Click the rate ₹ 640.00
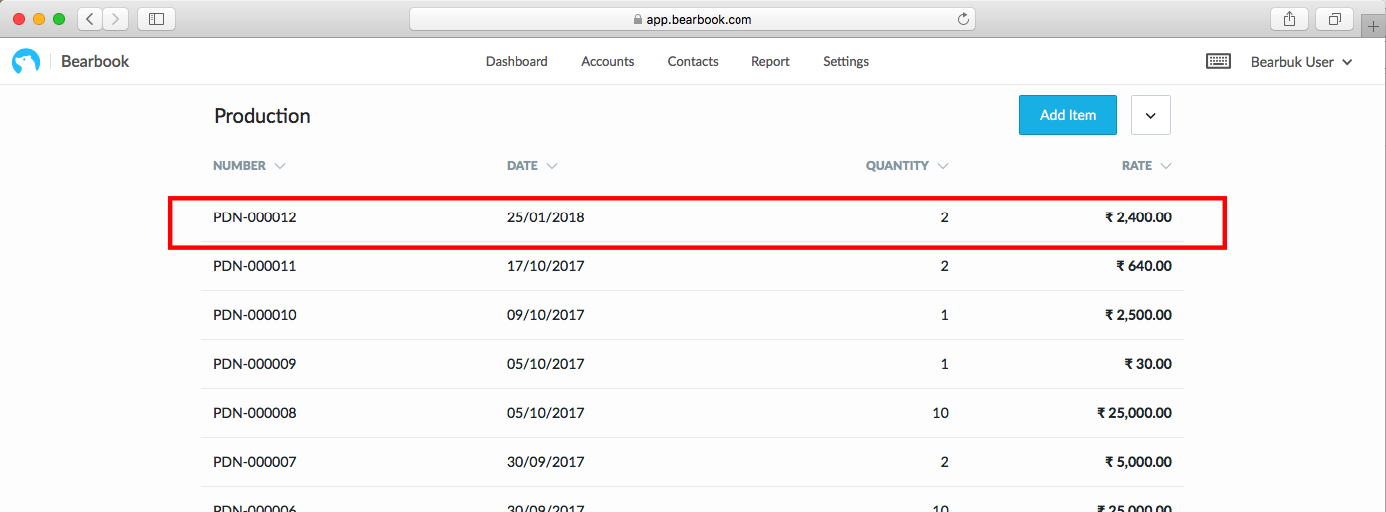1386x512 pixels. (1144, 266)
